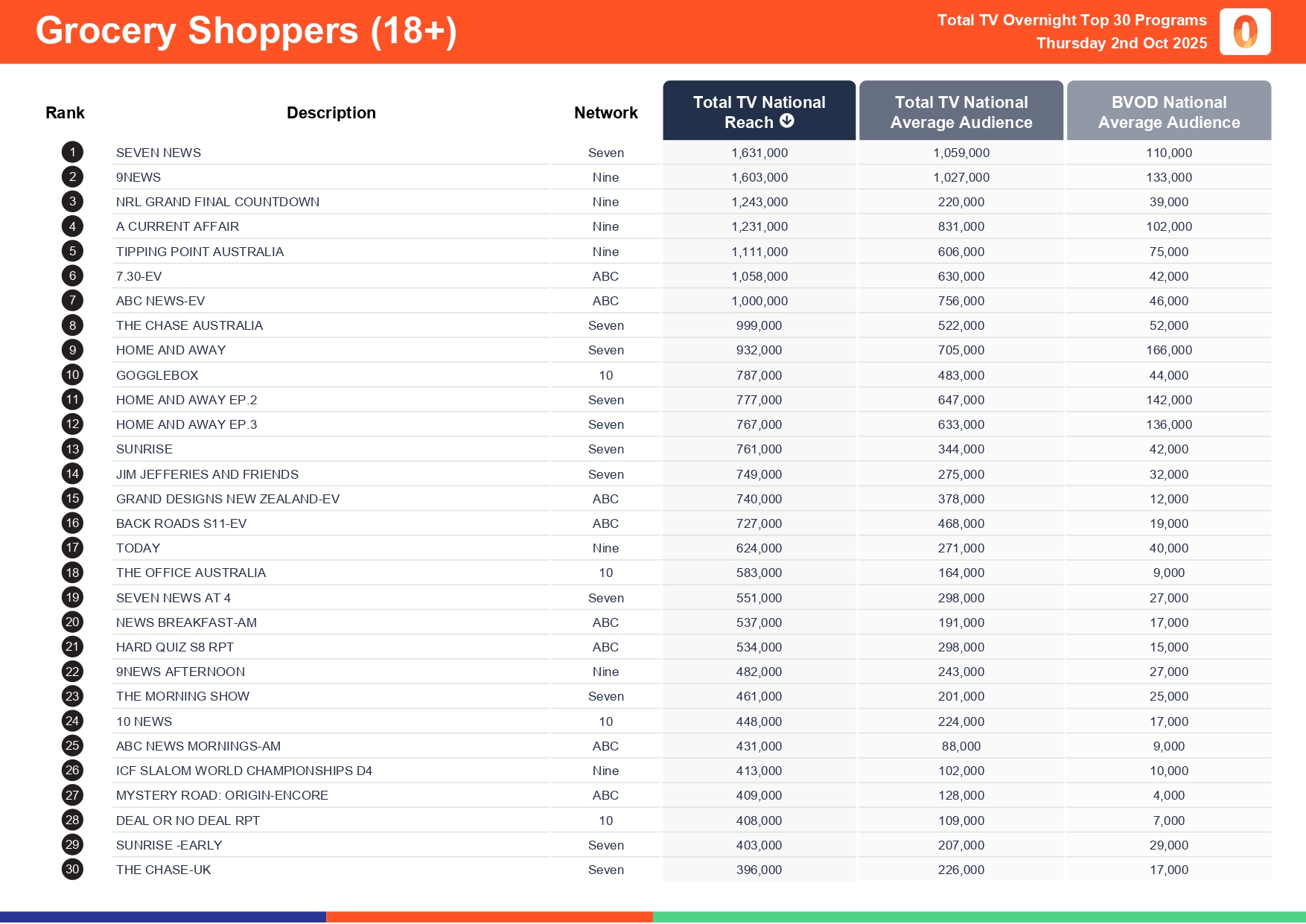Image resolution: width=1306 pixels, height=924 pixels.
Task: Click the green segment of the bottom bar
Action: click(978, 917)
